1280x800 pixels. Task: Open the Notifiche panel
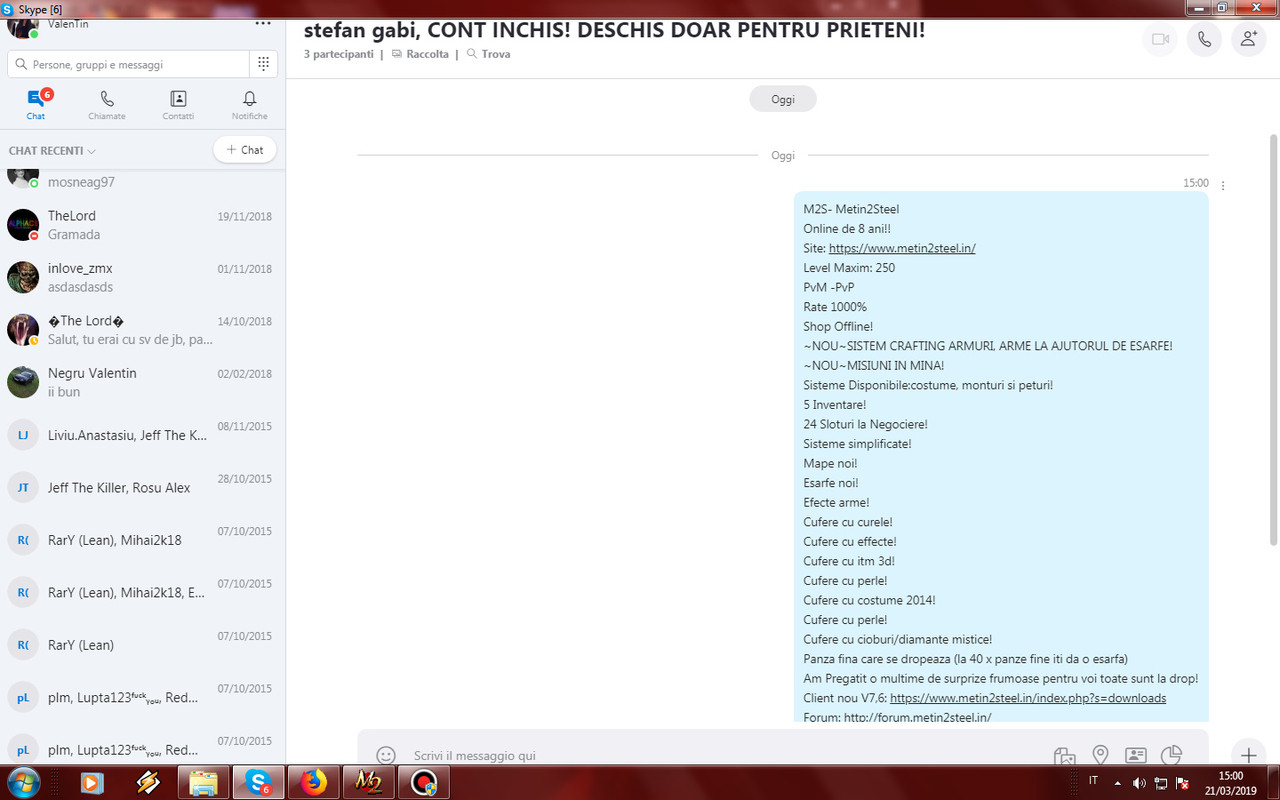[x=249, y=104]
